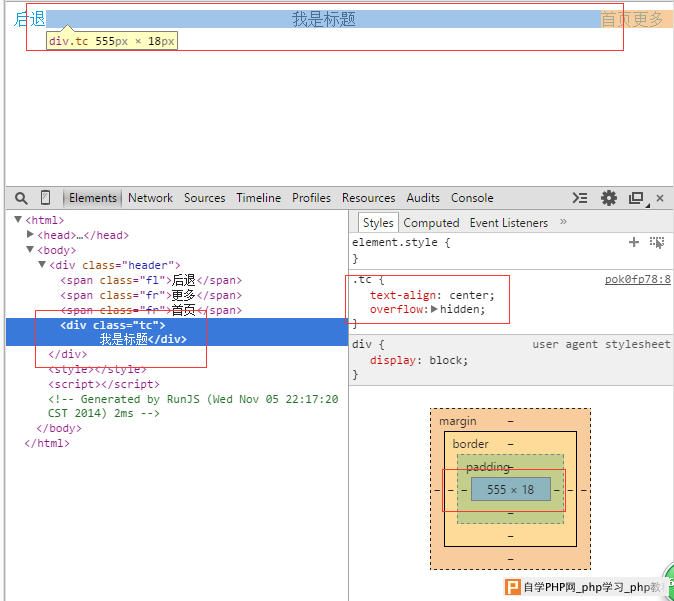Click the .tc selector text
Image resolution: width=674 pixels, height=601 pixels.
pos(362,279)
